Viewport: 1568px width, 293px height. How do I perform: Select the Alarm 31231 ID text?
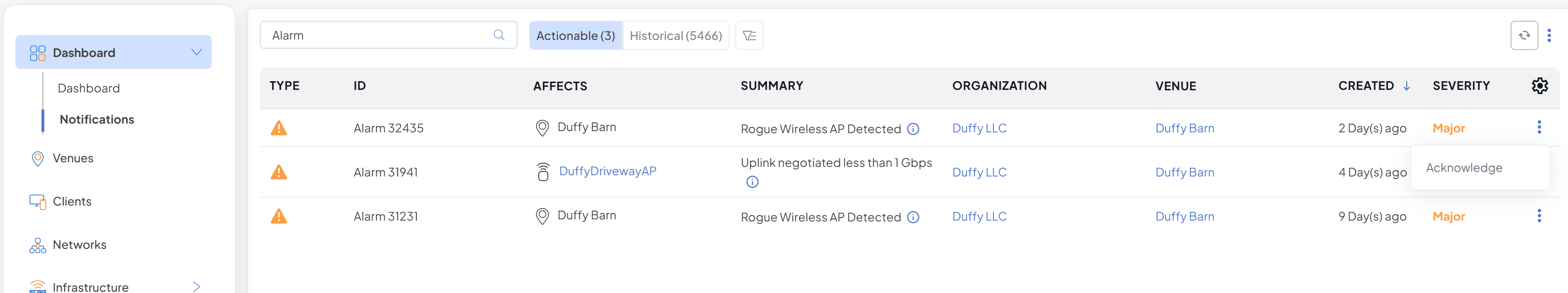click(385, 216)
